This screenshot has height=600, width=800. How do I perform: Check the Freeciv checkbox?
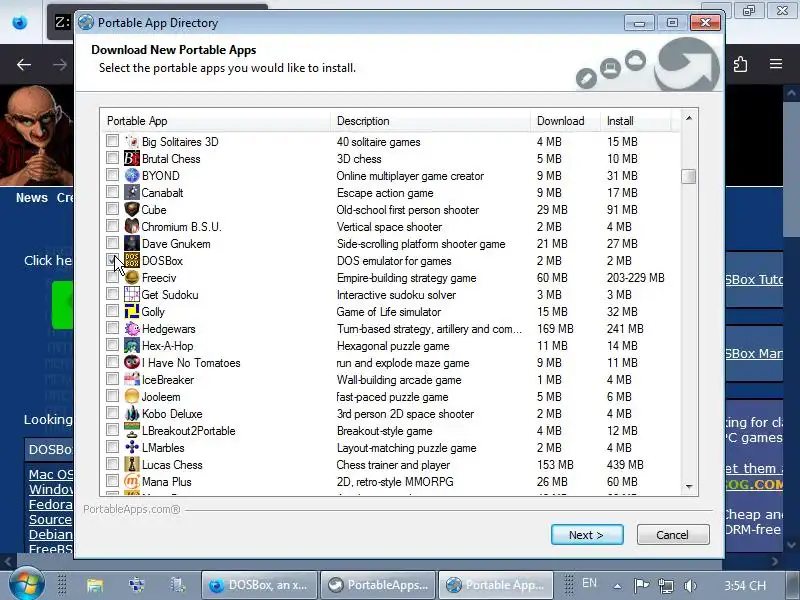pyautogui.click(x=112, y=277)
